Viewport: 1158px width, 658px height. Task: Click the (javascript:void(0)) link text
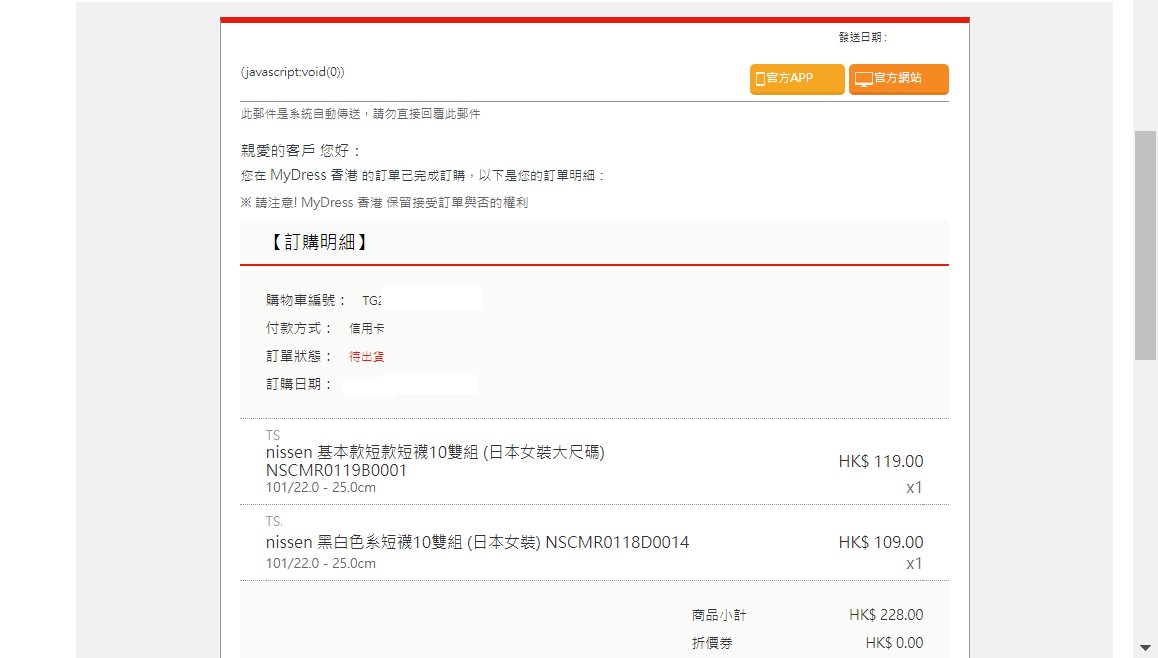click(x=292, y=72)
